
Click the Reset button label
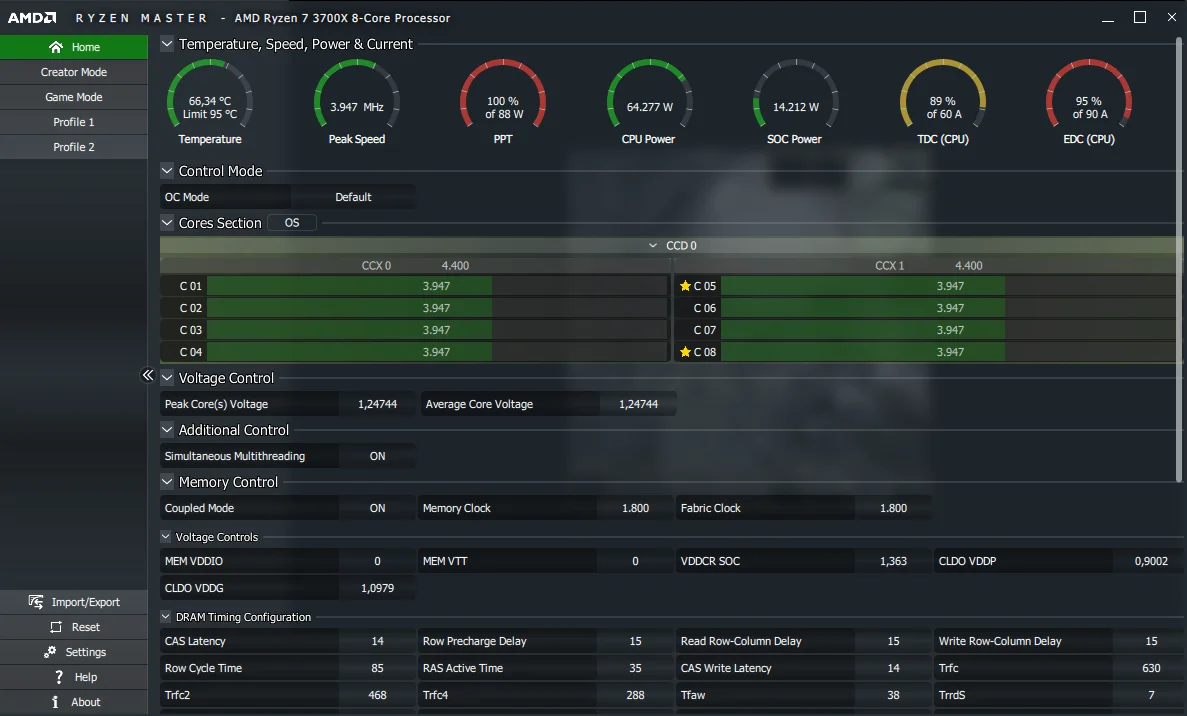coord(86,627)
